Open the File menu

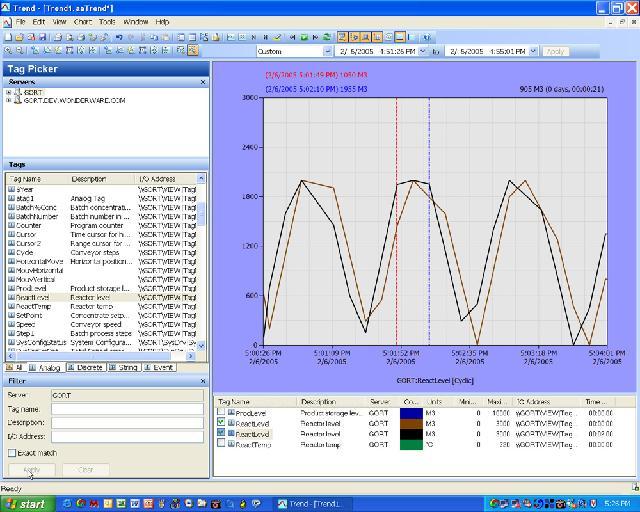[x=20, y=22]
